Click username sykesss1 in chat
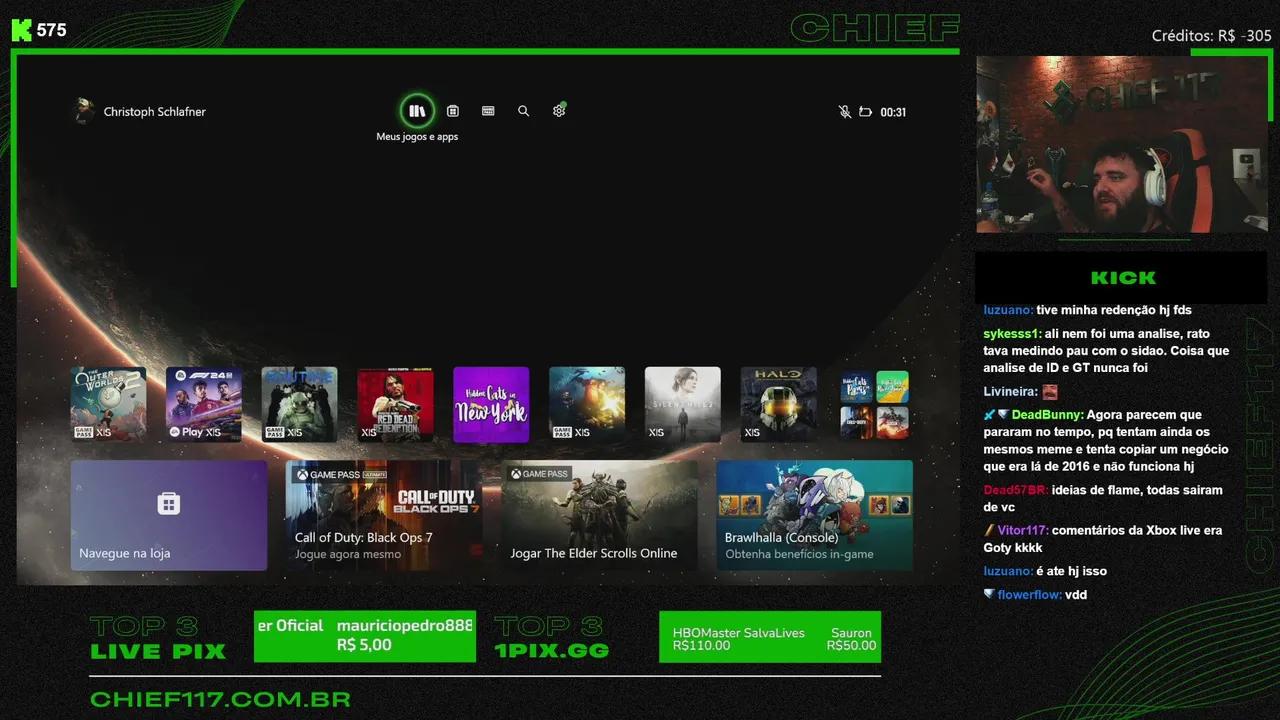Viewport: 1280px width, 720px height. [x=1013, y=334]
